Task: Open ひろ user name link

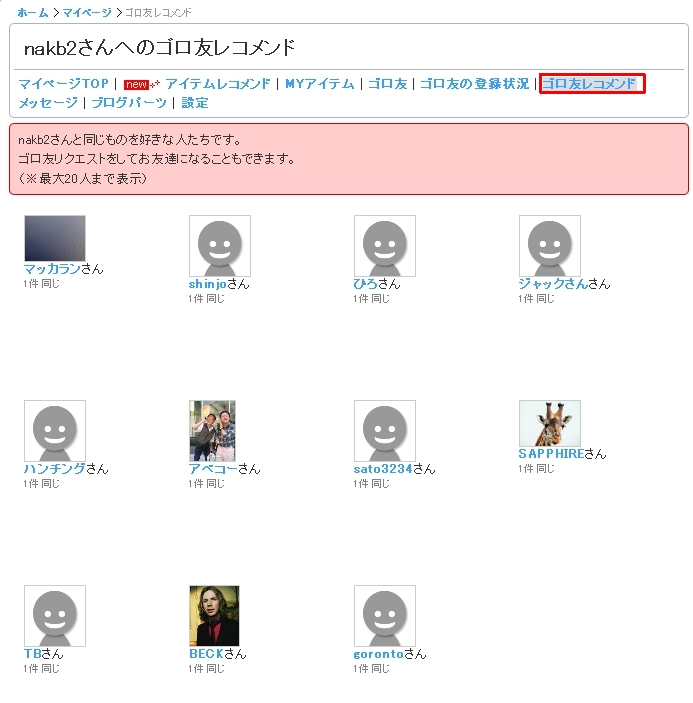Action: [365, 284]
